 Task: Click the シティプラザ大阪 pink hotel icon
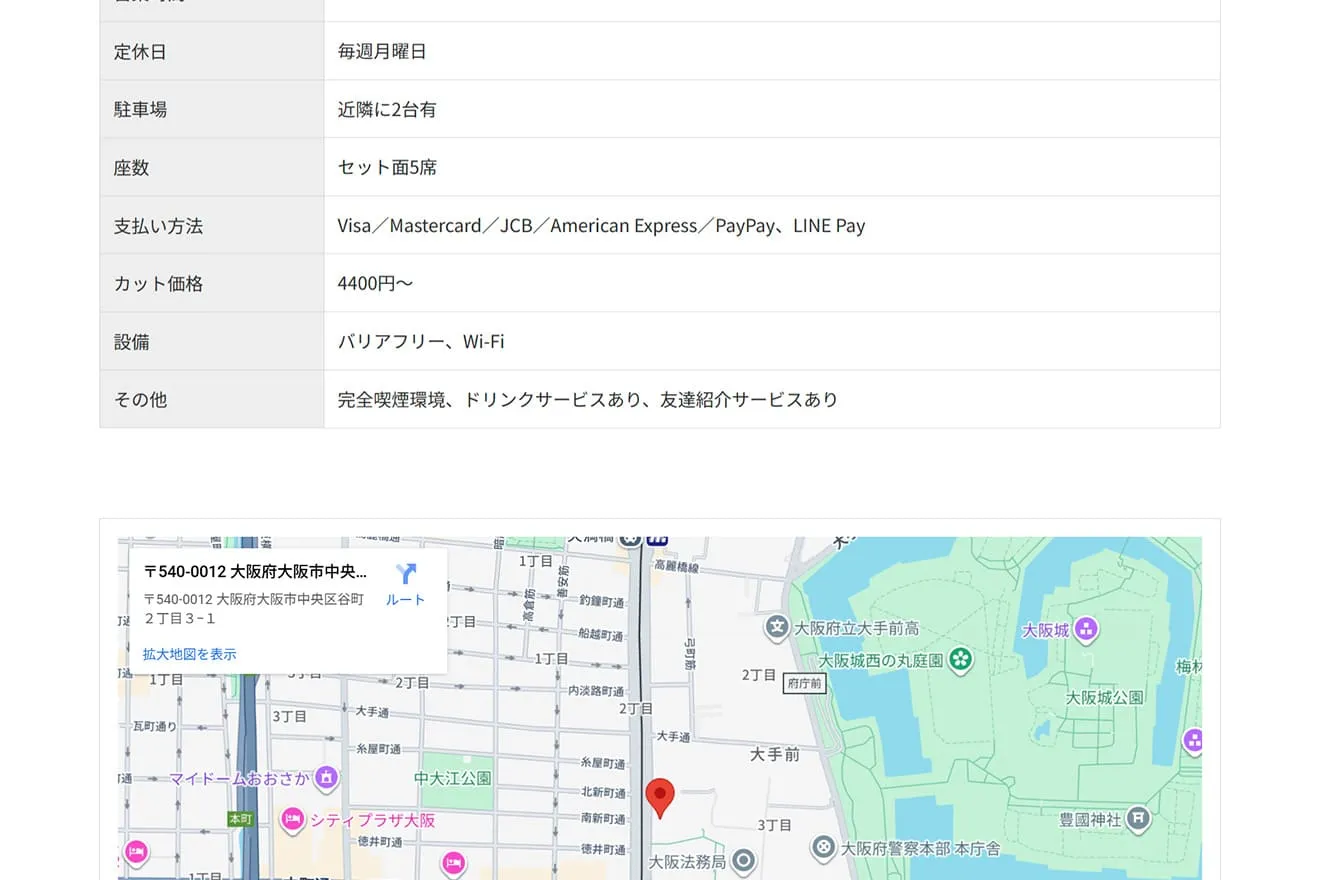pyautogui.click(x=292, y=820)
